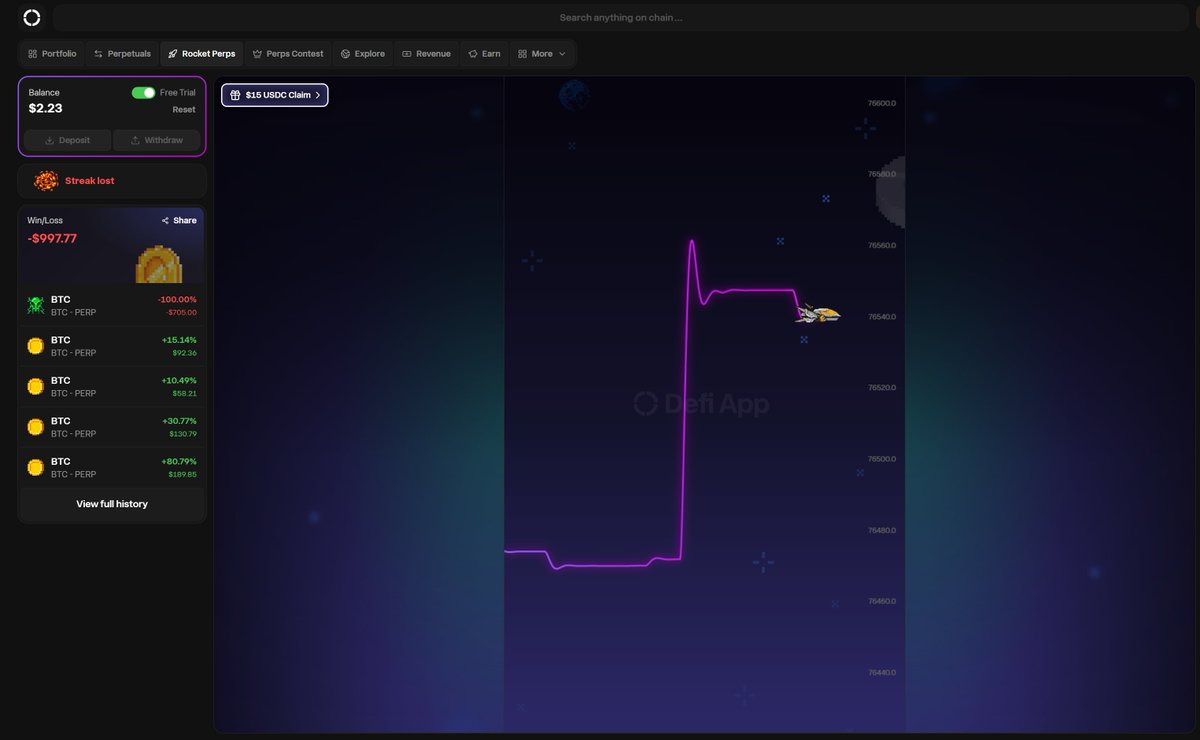
Task: Click the gift icon on USDC Claim
Action: [x=235, y=95]
